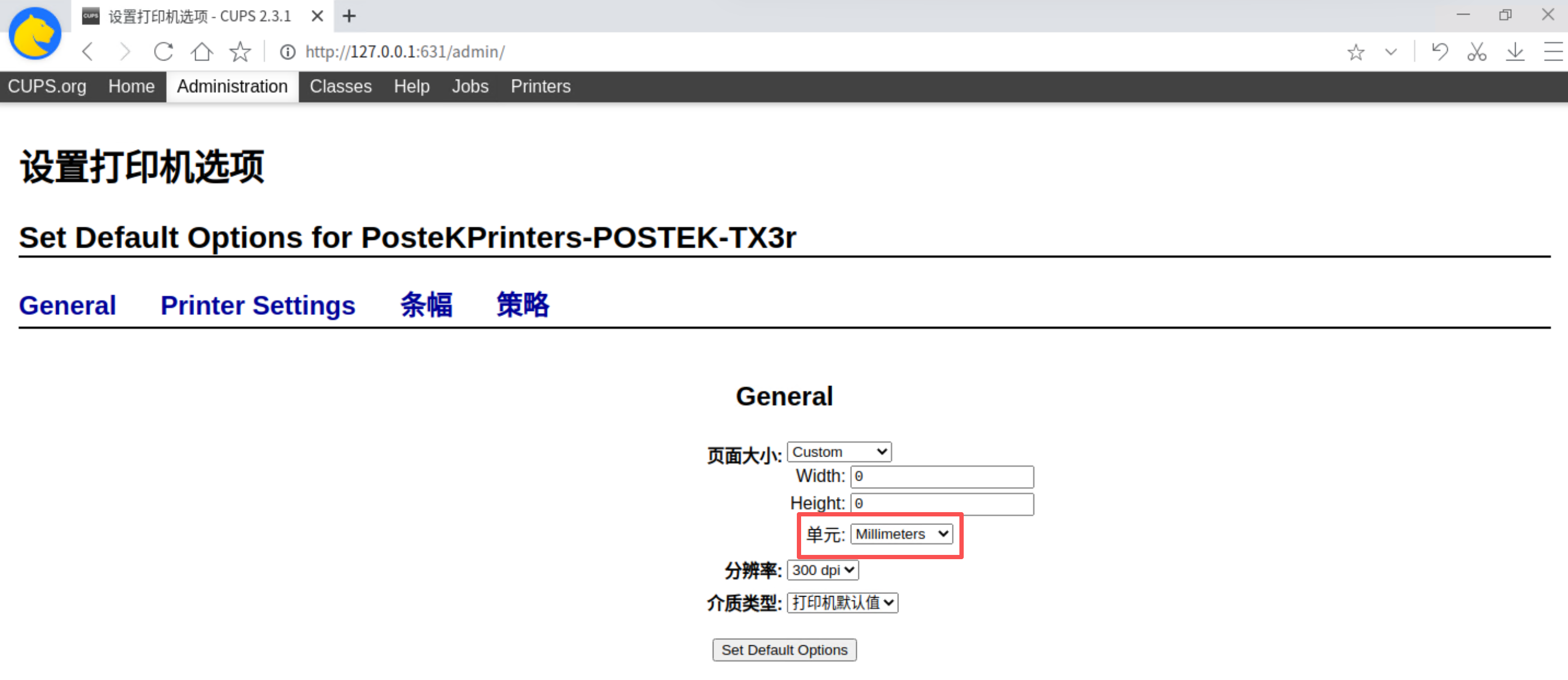
Task: Open the browser hamburger menu
Action: (1553, 52)
